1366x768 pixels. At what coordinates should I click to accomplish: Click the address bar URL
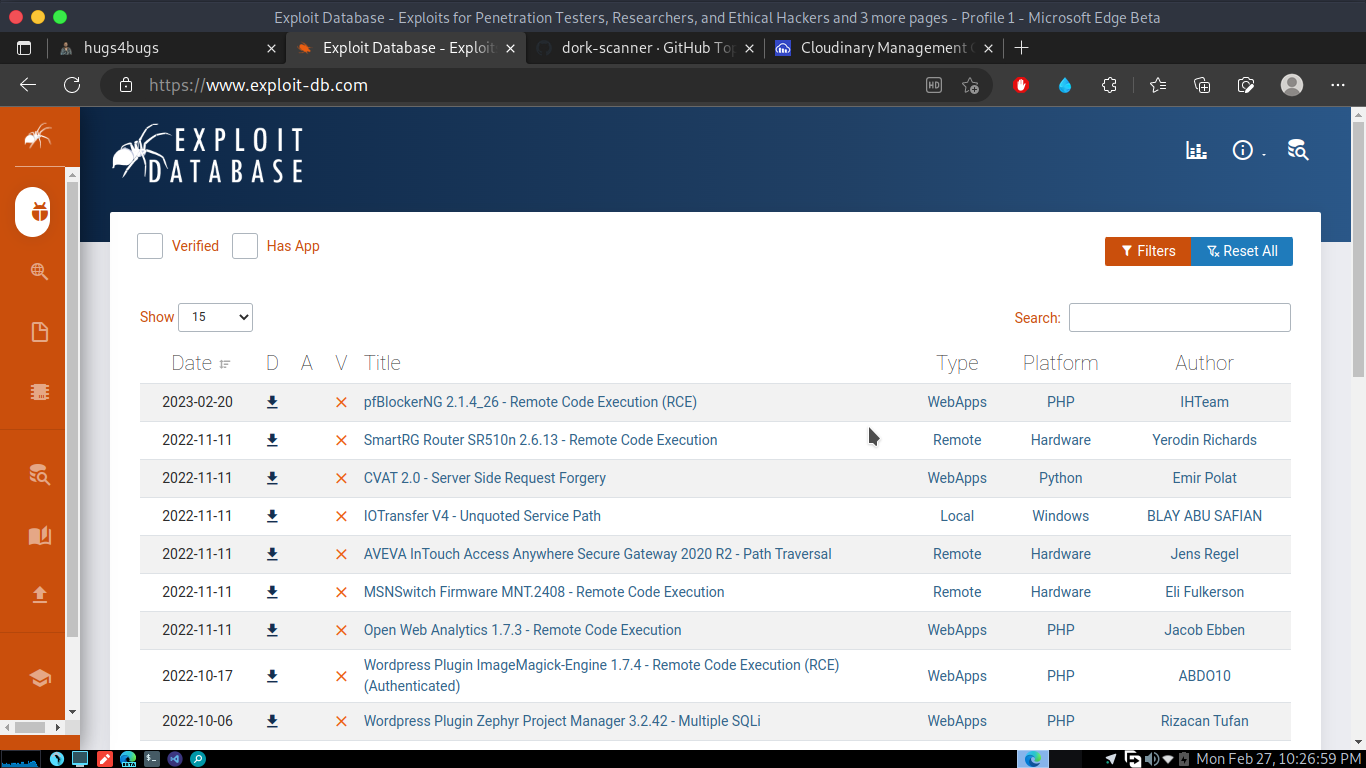point(258,85)
